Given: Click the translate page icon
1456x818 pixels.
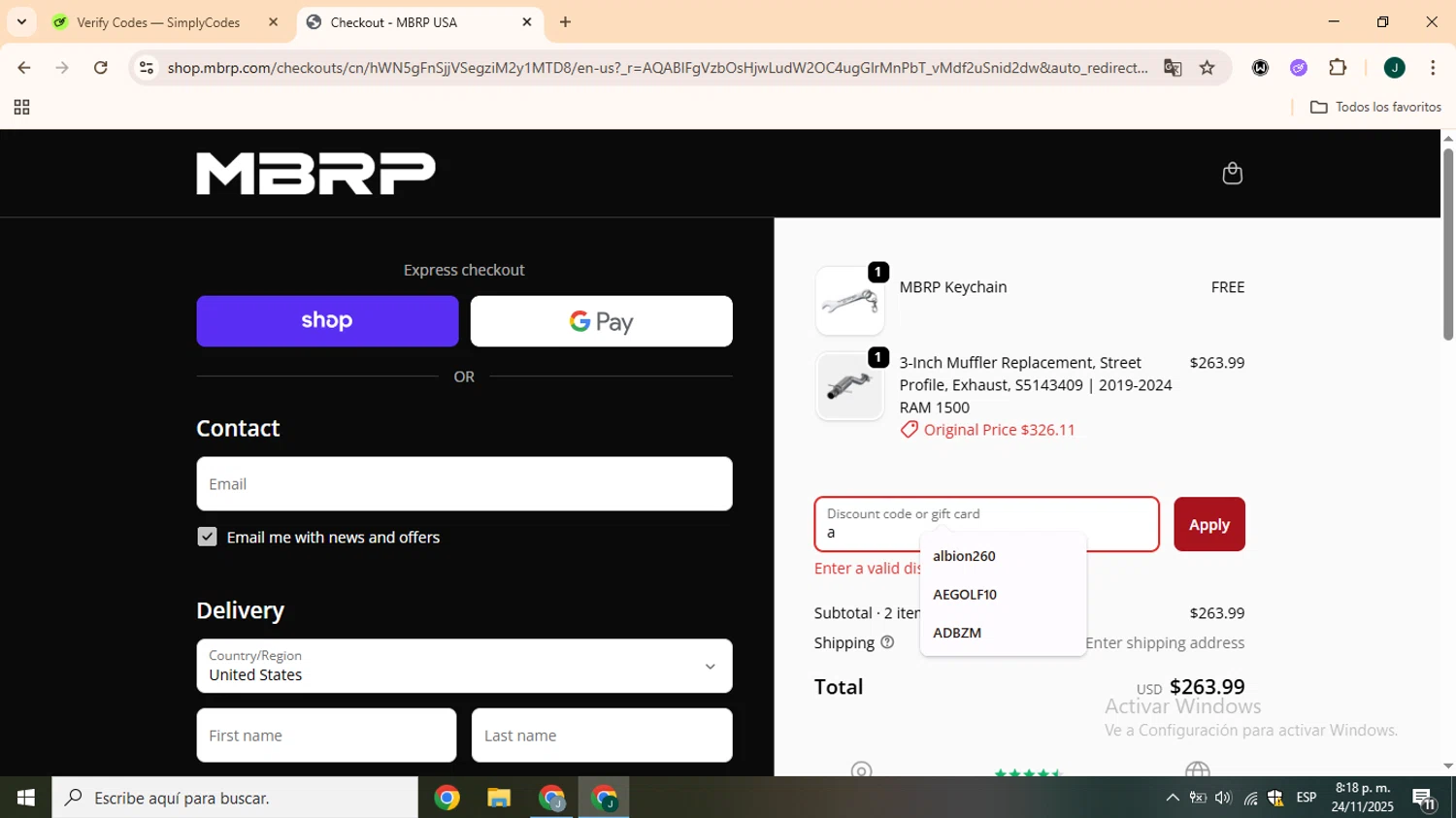Looking at the screenshot, I should pos(1173,68).
